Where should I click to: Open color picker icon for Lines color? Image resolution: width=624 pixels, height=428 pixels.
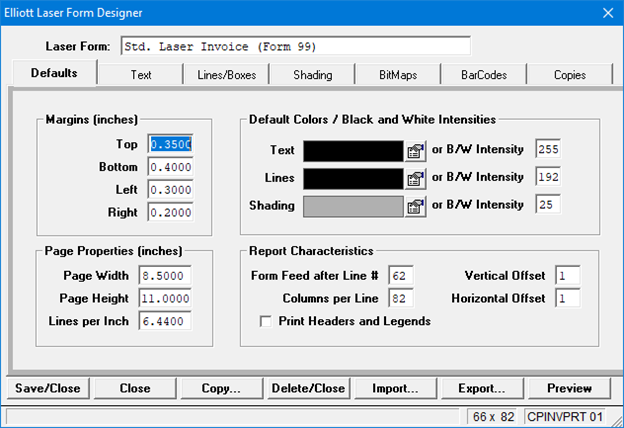[416, 179]
